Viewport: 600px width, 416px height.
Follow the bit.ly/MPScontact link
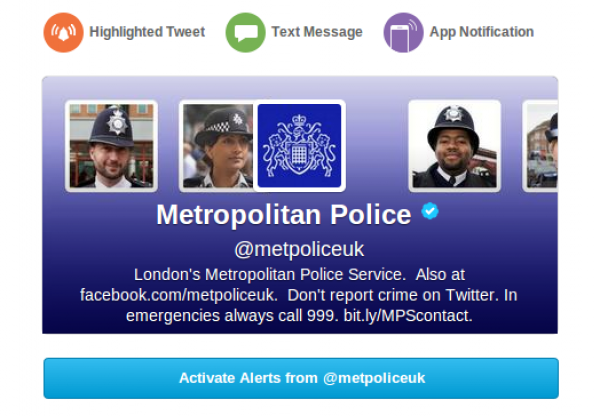(408, 316)
